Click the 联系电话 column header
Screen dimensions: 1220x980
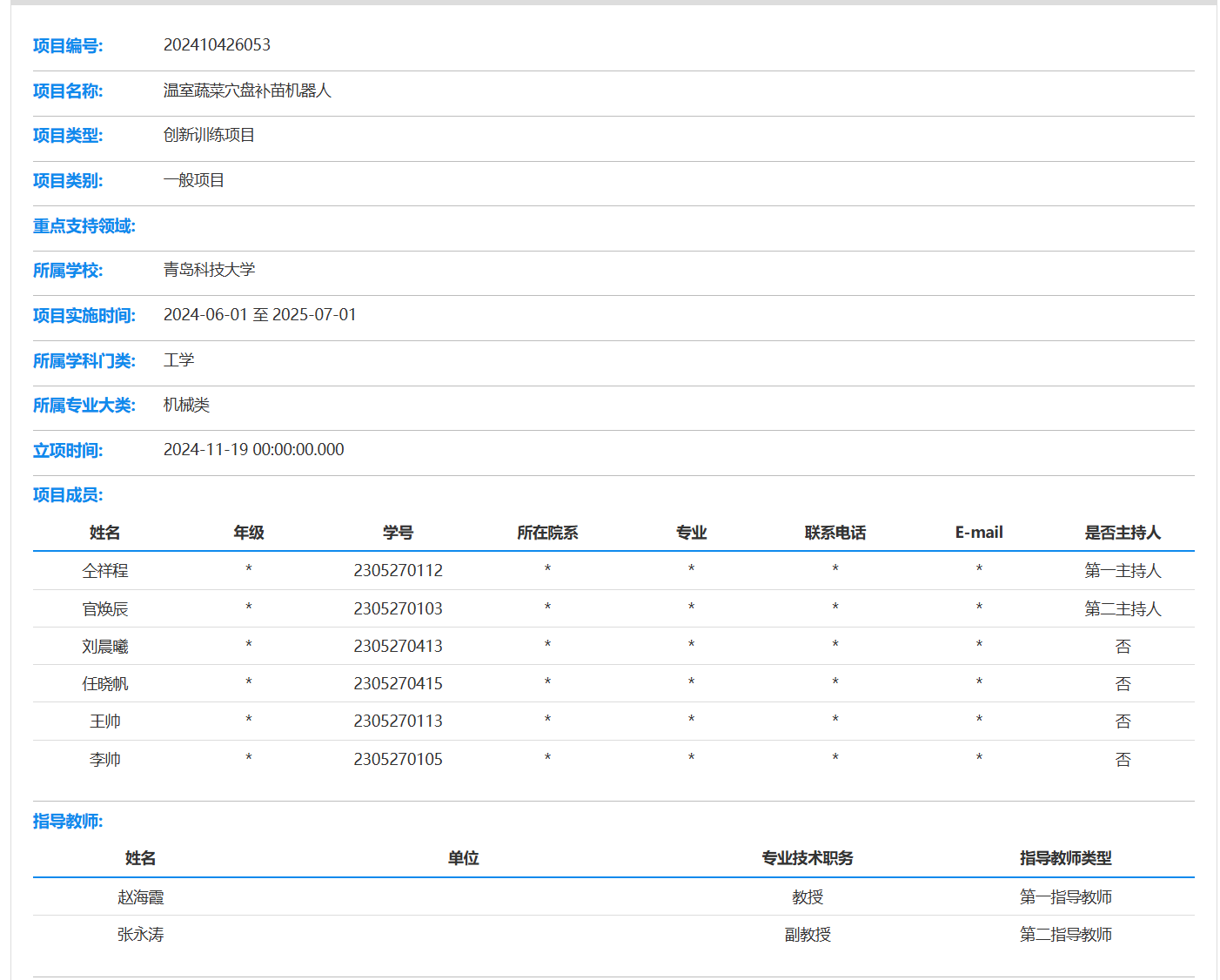tap(835, 533)
